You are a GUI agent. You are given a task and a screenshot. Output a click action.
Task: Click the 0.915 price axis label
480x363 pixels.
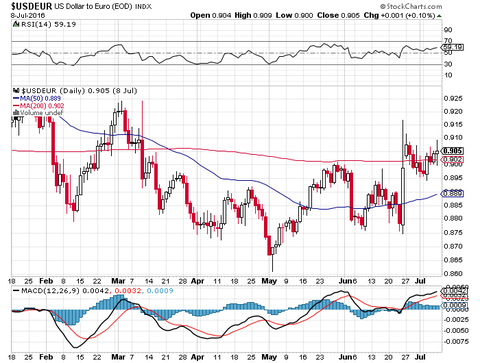click(x=453, y=124)
